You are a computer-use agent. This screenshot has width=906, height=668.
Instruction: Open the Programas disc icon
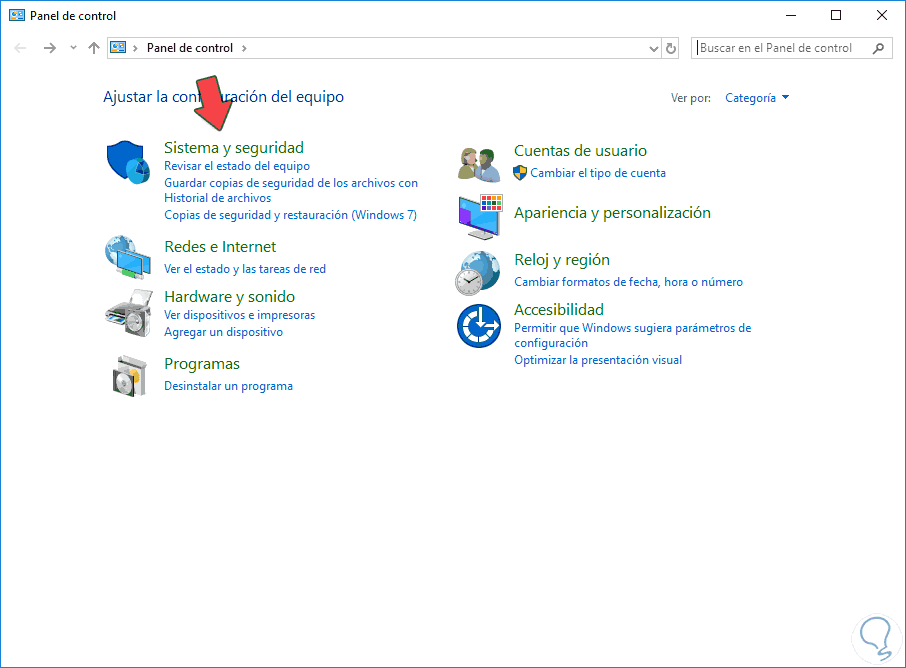[x=129, y=376]
